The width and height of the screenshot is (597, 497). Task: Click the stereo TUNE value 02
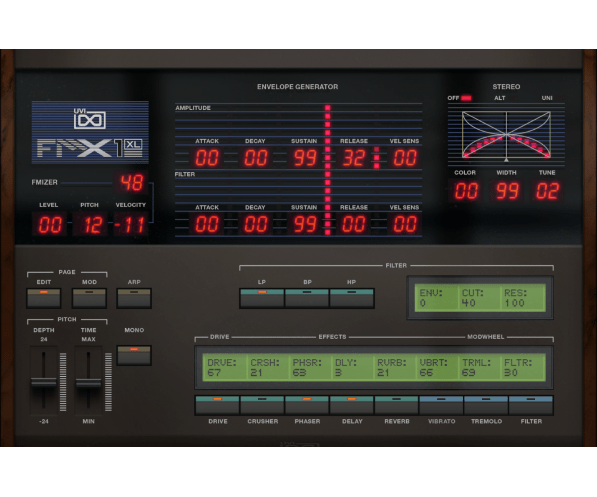[547, 191]
